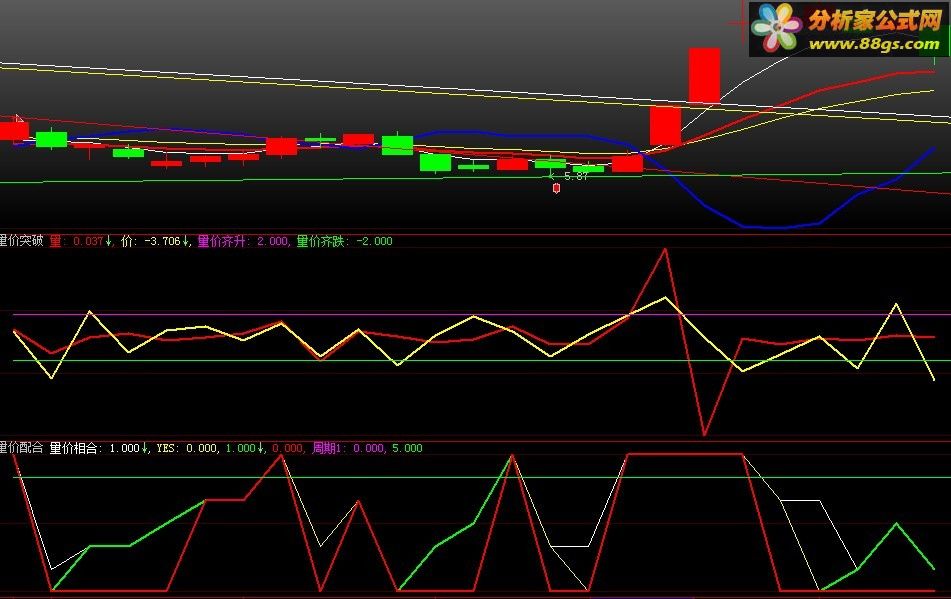Select the tallest red candlestick
This screenshot has height=599, width=951.
(704, 75)
